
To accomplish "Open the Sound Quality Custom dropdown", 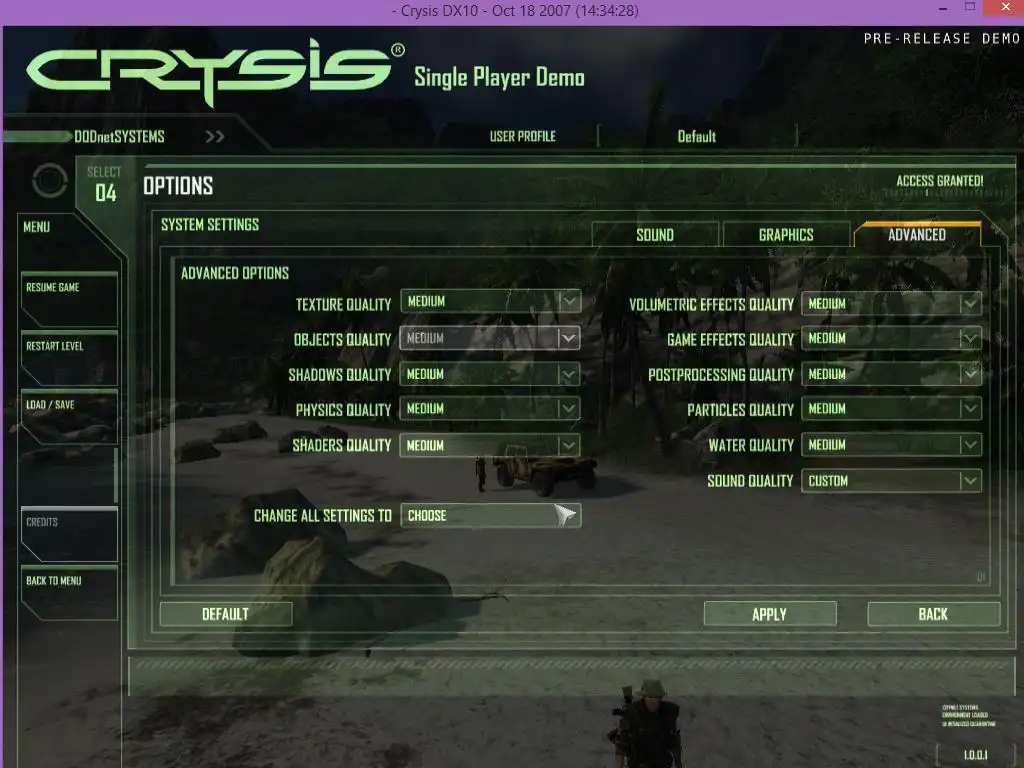I will (x=891, y=481).
